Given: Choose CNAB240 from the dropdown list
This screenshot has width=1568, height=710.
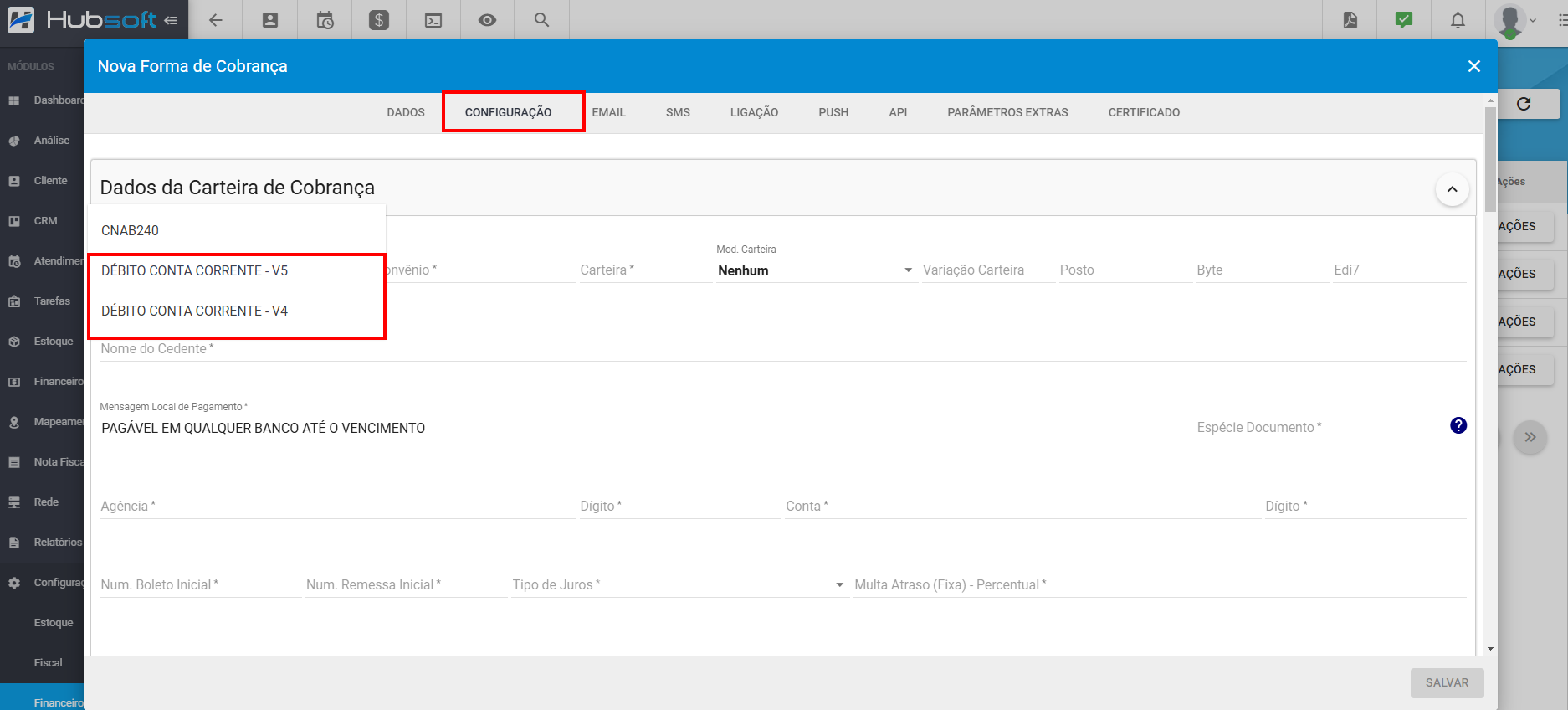Looking at the screenshot, I should (x=237, y=230).
